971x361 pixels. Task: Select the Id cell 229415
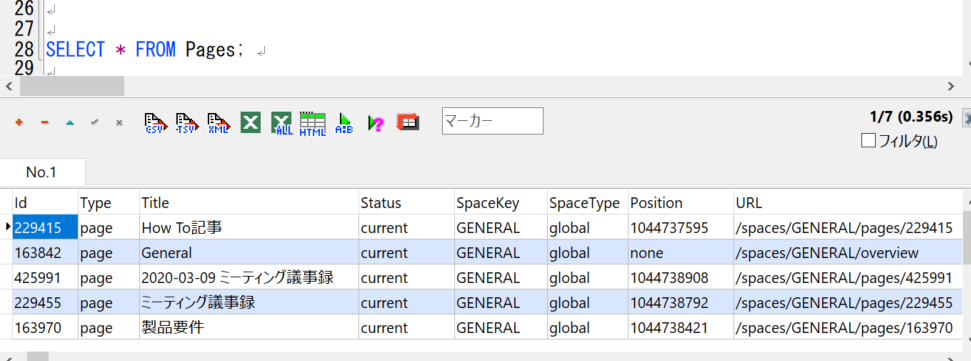pos(45,227)
